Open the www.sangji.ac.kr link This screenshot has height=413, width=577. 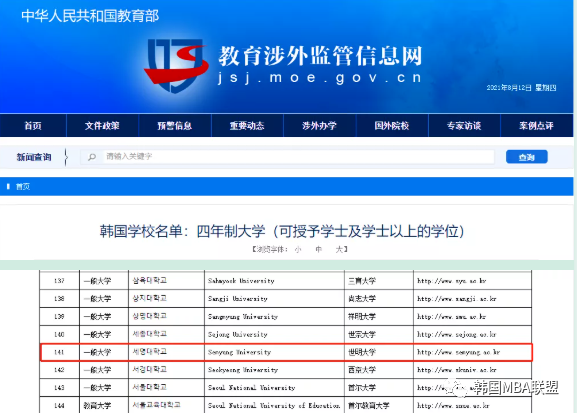click(457, 299)
